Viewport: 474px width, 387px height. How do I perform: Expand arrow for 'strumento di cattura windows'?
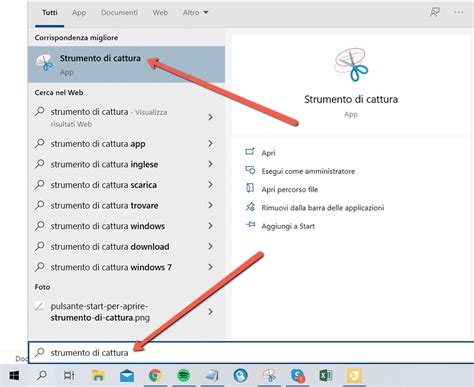pyautogui.click(x=210, y=226)
